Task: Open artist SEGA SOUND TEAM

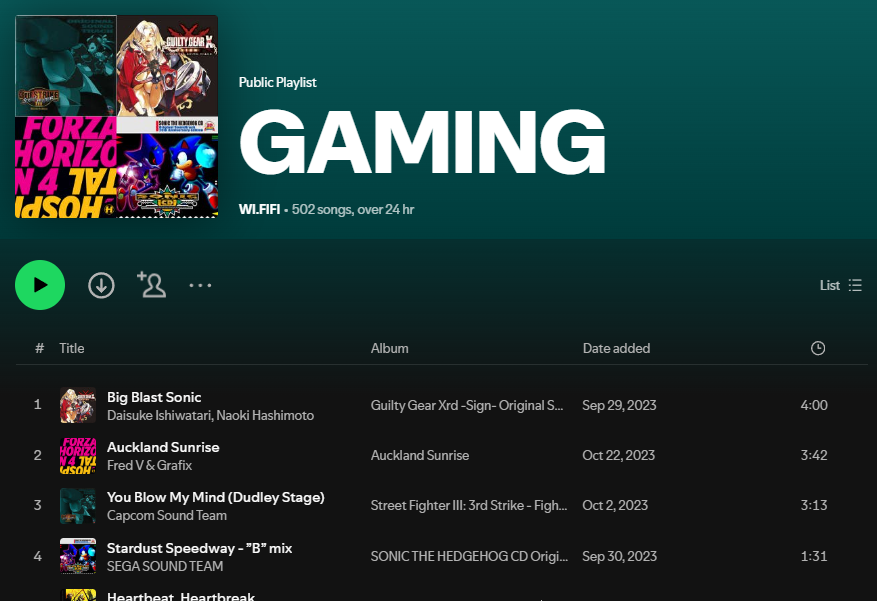Action: tap(165, 566)
